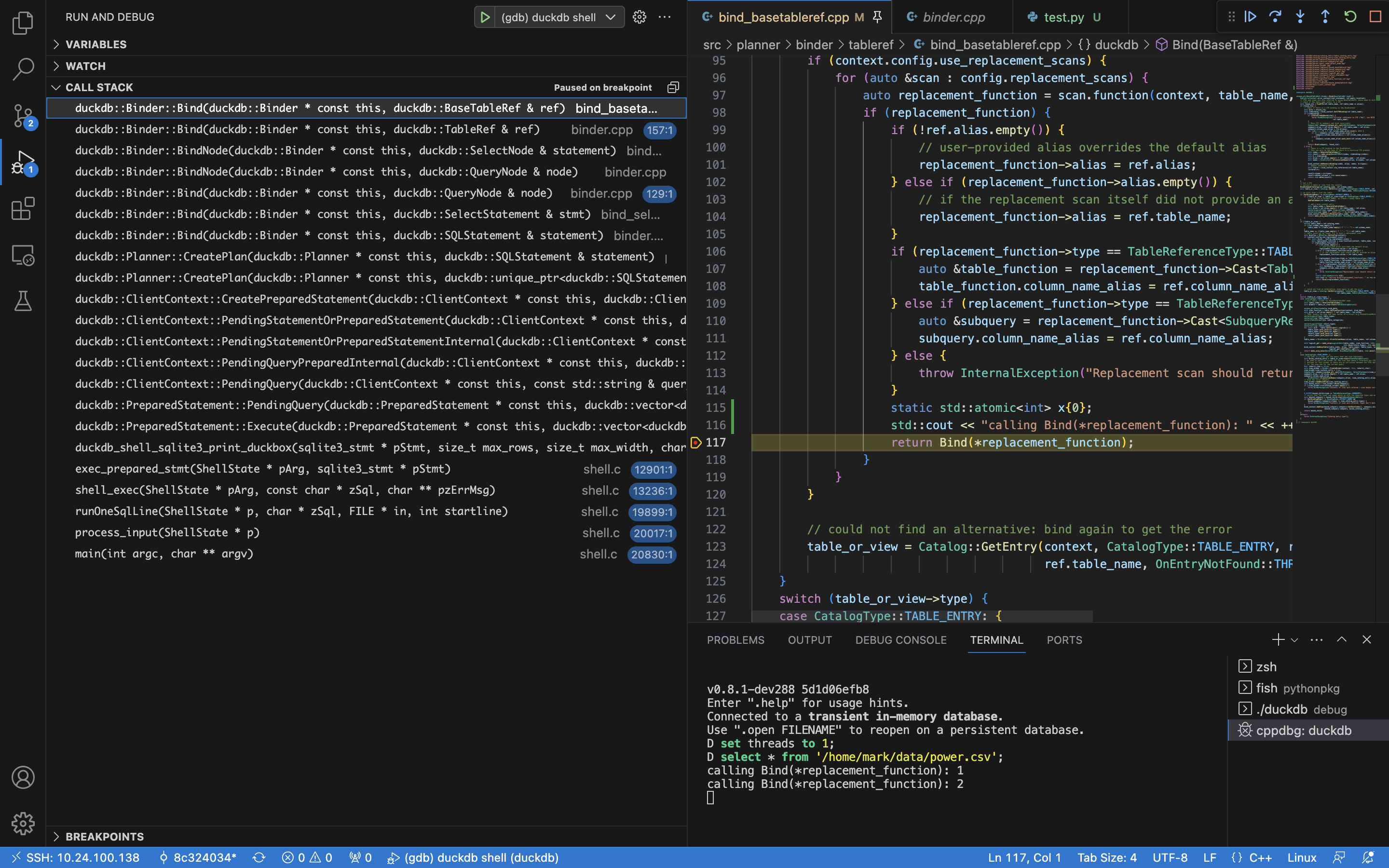1389x868 pixels.
Task: Toggle the breakpoint on line 117
Action: pos(695,442)
